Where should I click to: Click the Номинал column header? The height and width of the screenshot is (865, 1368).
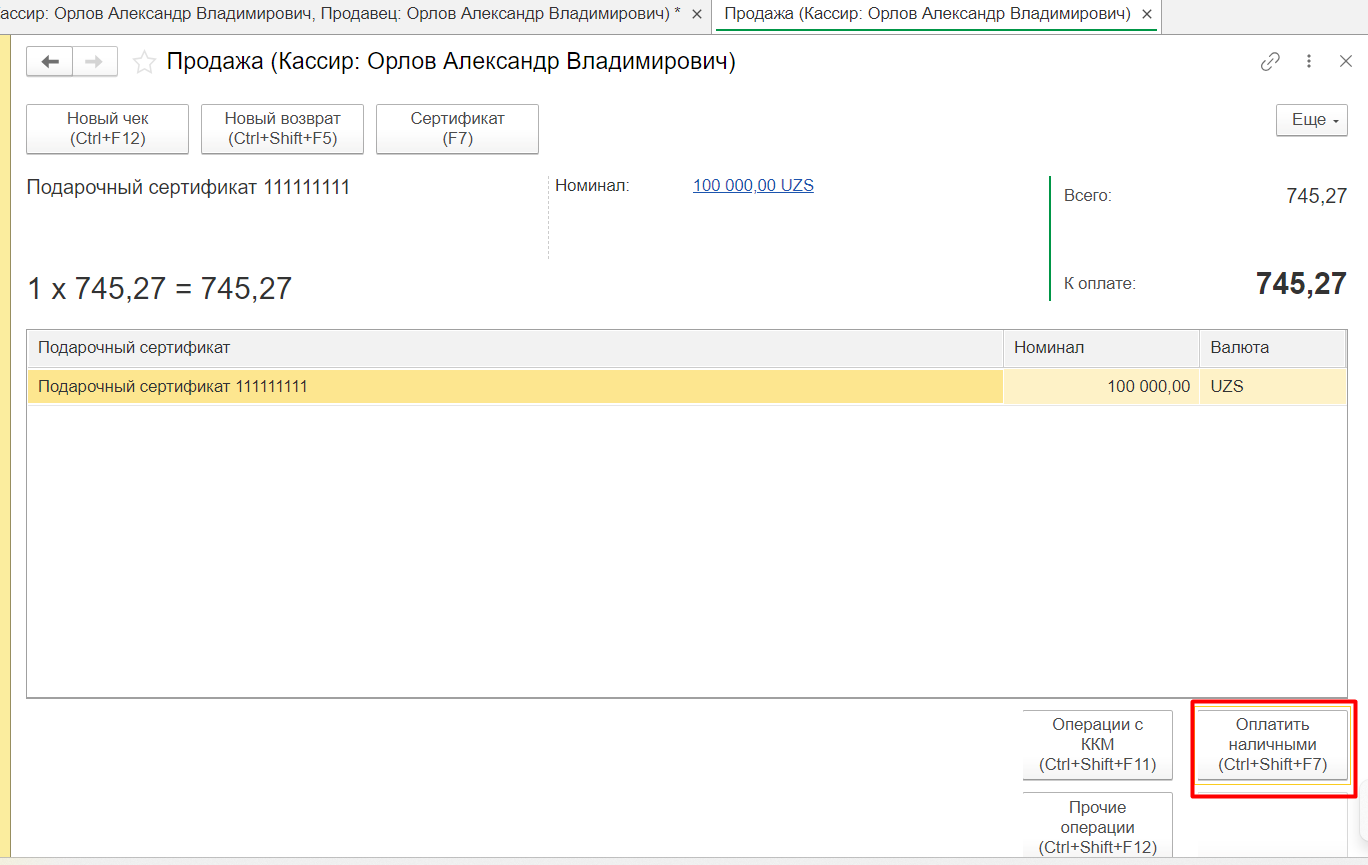point(1100,348)
